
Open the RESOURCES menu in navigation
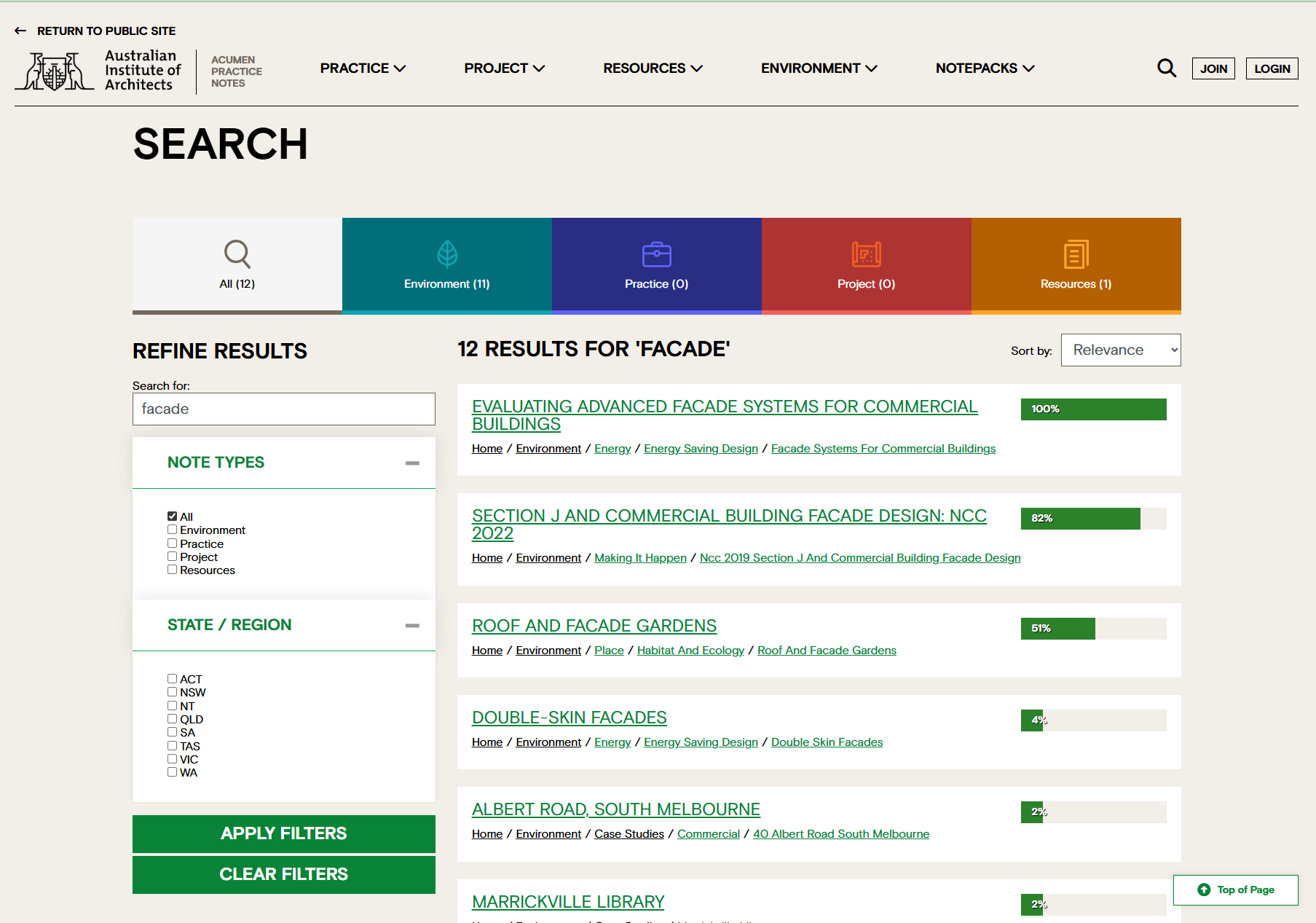point(652,68)
